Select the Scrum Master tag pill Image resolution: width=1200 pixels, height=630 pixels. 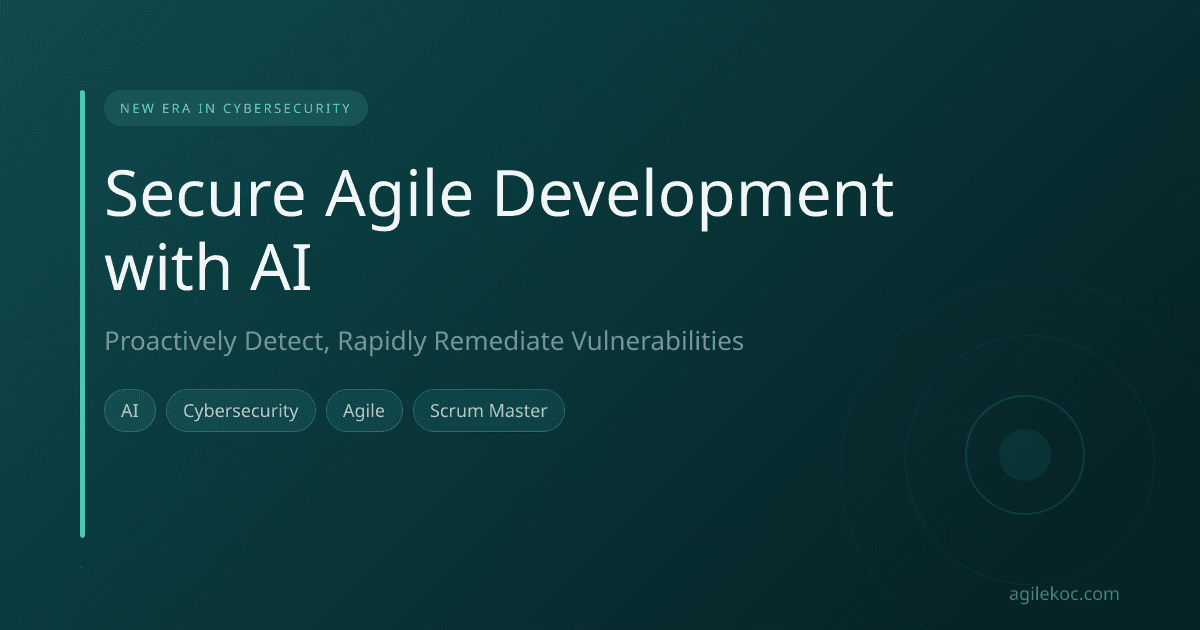(x=489, y=411)
